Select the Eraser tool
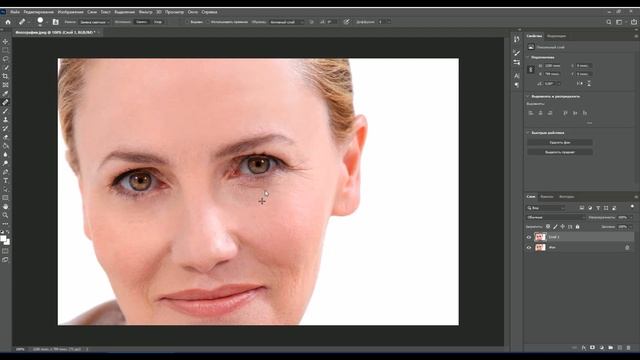 pyautogui.click(x=5, y=137)
